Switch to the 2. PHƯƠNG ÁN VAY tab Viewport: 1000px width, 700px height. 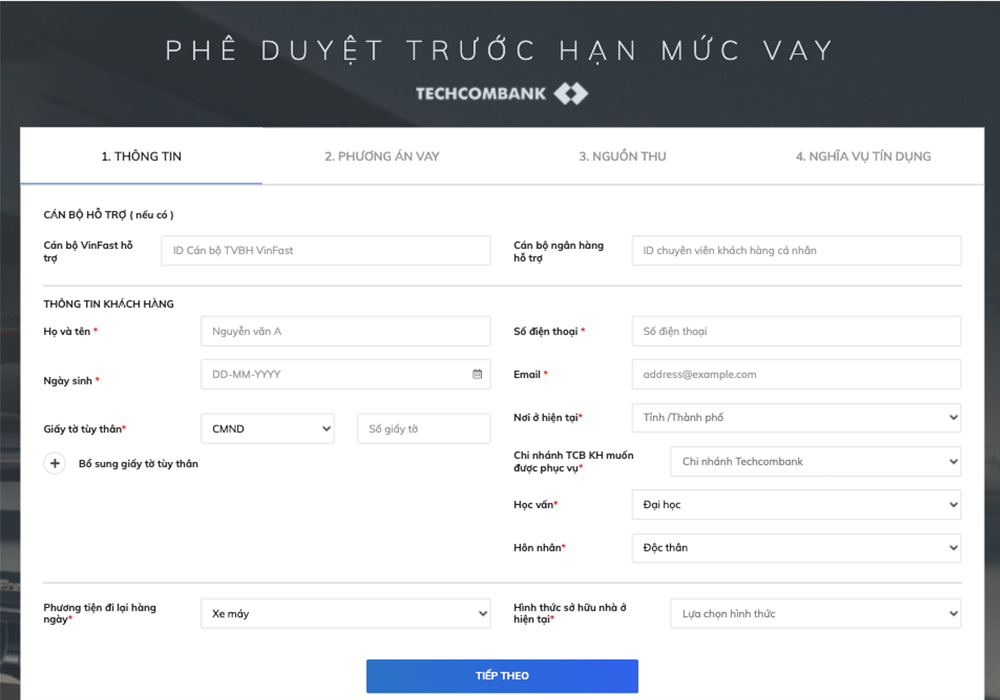382,156
